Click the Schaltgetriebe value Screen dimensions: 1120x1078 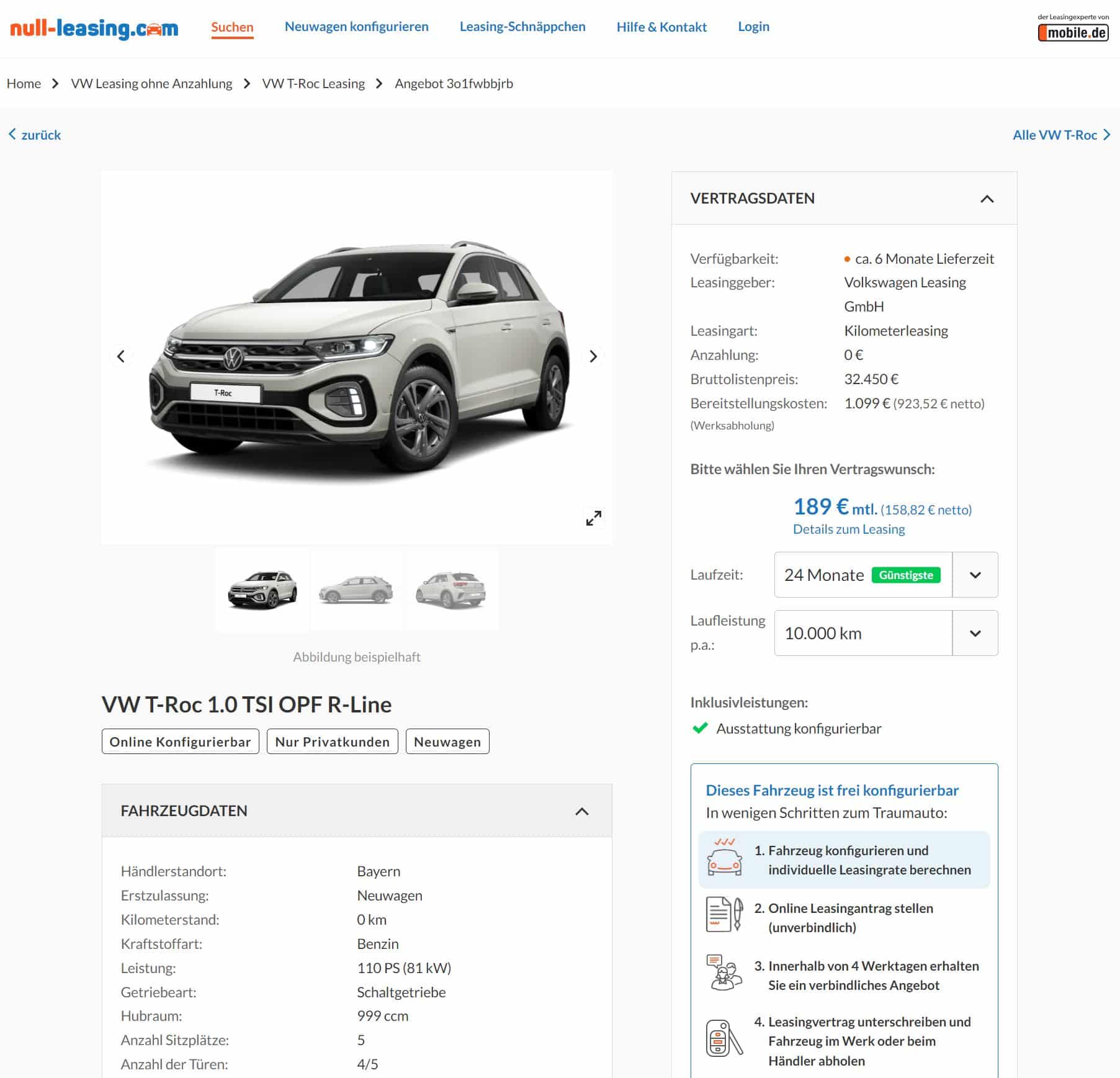click(401, 992)
